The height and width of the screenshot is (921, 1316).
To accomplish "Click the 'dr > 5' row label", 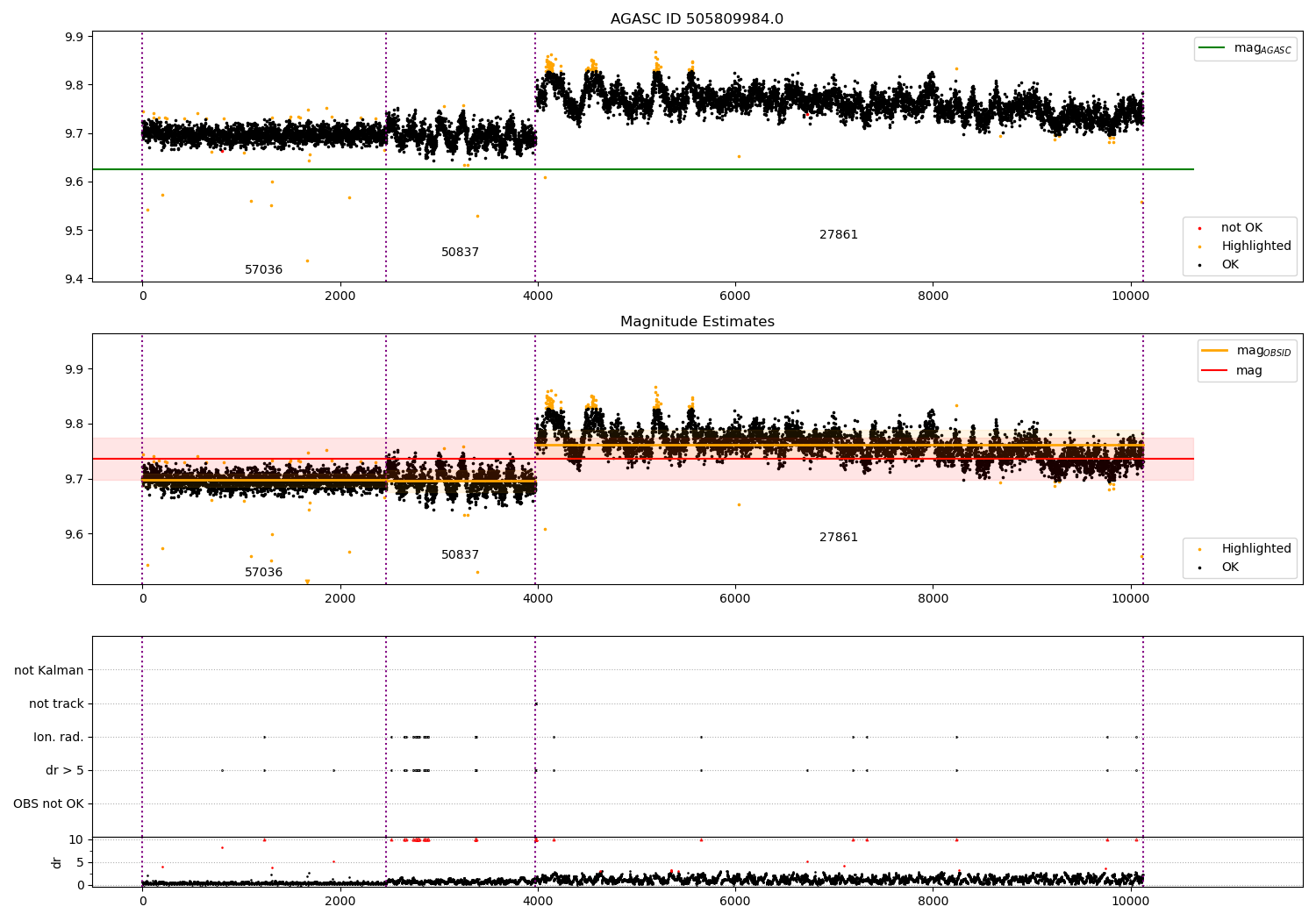I will [65, 770].
